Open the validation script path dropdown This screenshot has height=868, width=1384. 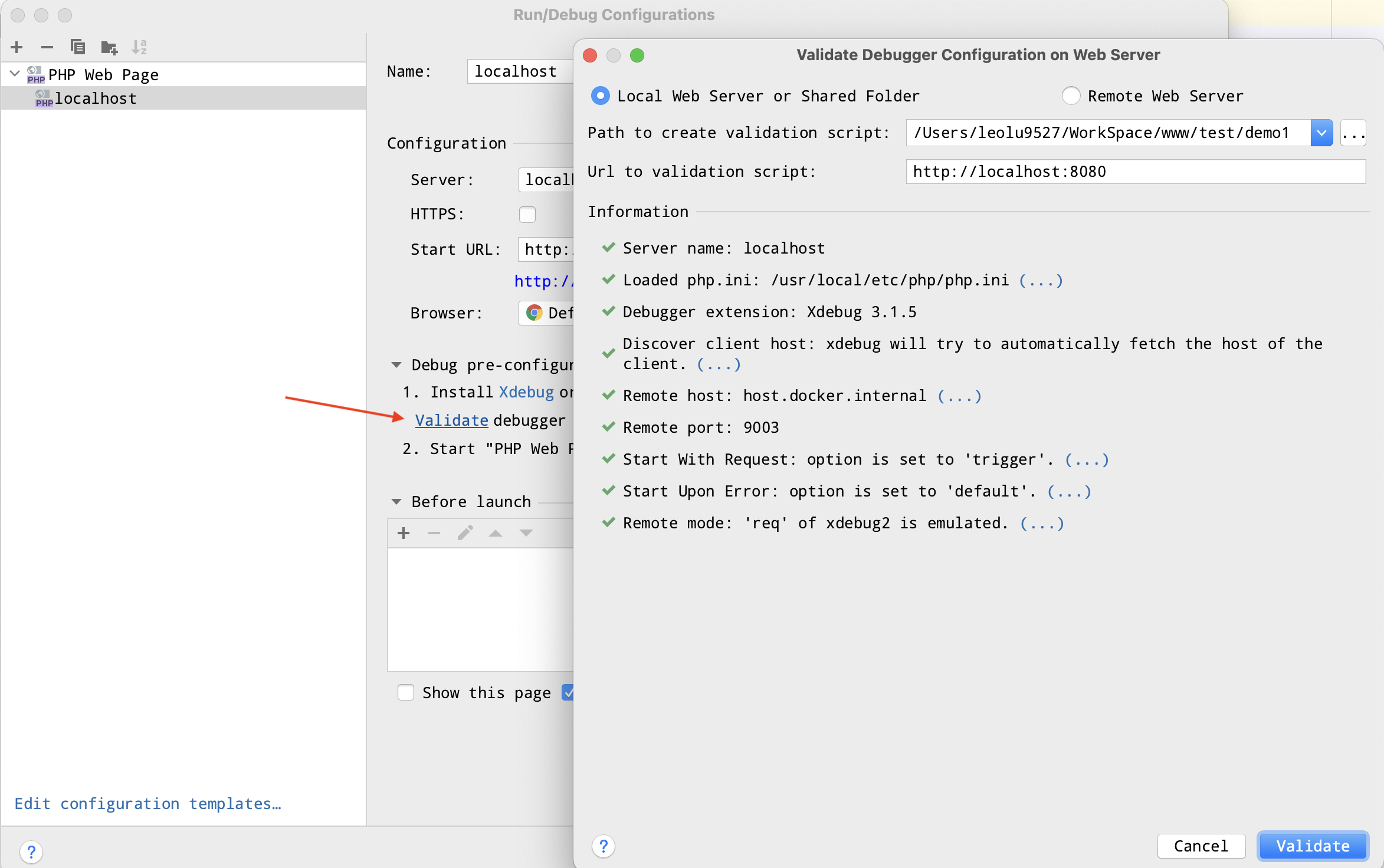coord(1321,133)
